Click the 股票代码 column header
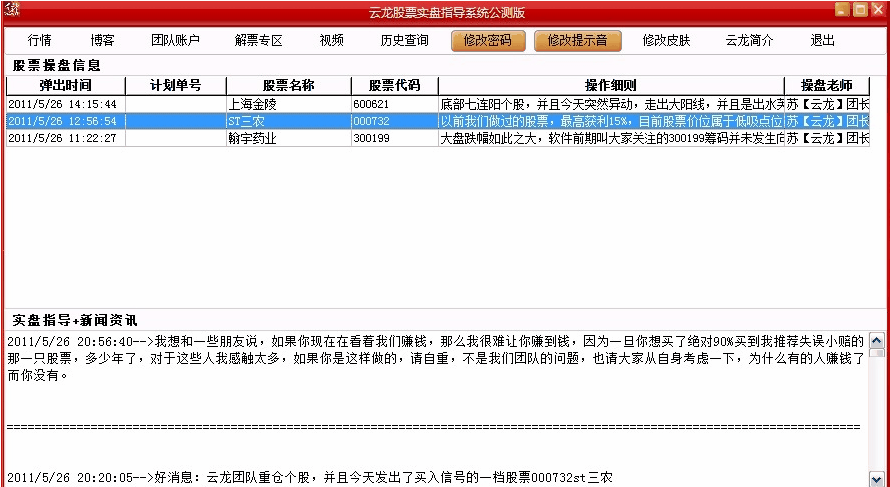Viewport: 890px width, 487px height. tap(394, 86)
